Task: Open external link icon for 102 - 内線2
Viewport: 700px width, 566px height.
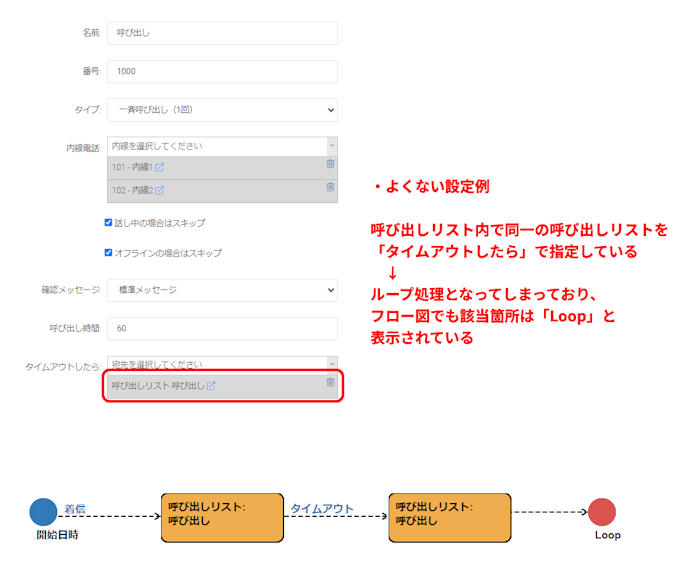Action: 160,190
